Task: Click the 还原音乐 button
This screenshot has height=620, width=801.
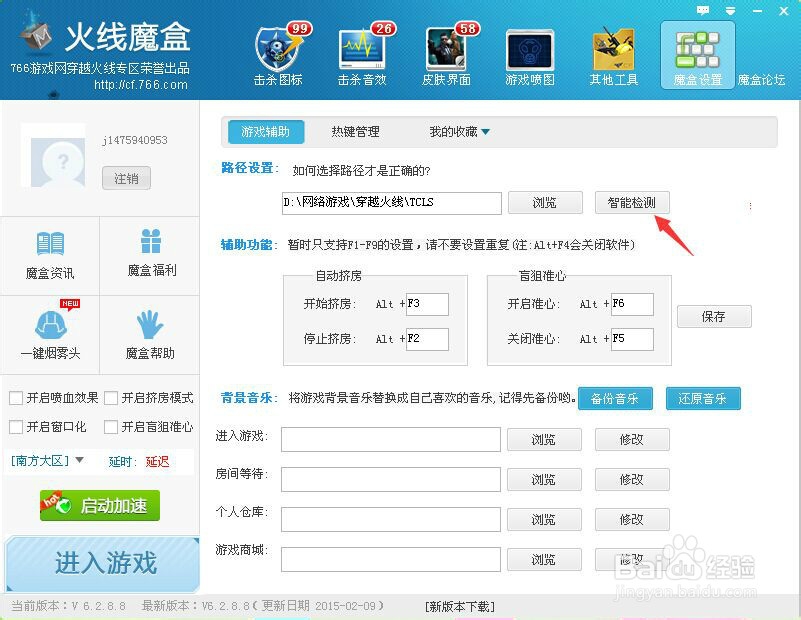Action: tap(703, 398)
